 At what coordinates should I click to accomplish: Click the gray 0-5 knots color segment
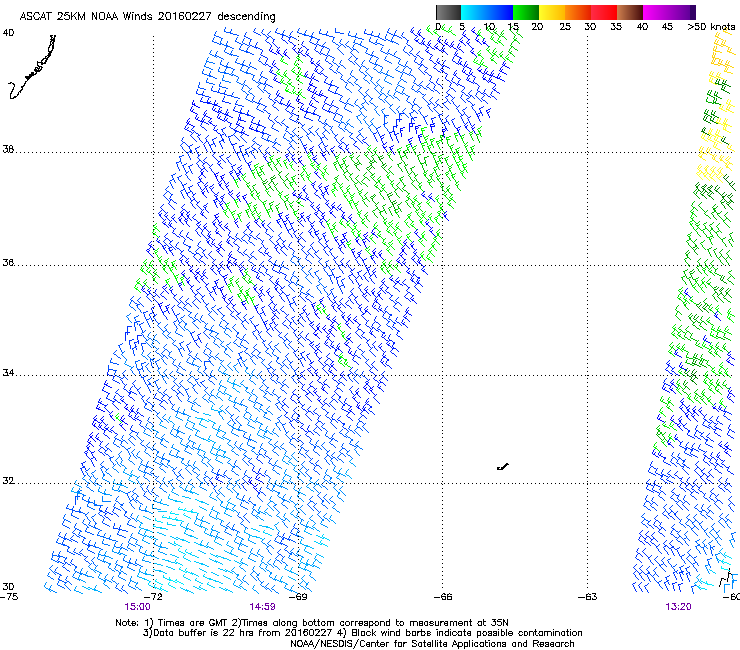(x=448, y=12)
